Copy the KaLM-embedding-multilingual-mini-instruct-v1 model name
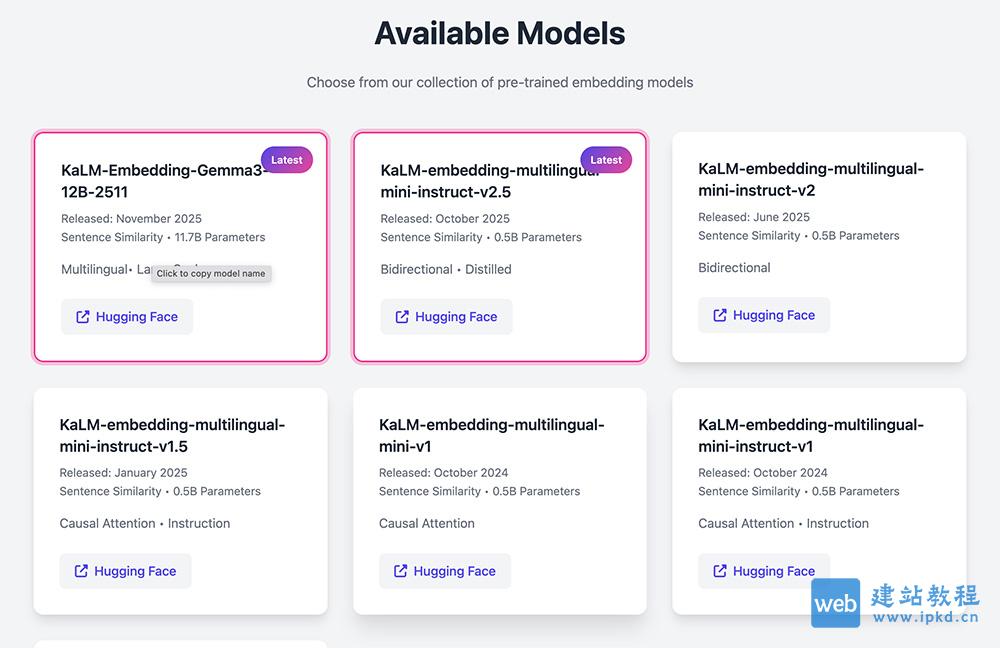This screenshot has height=648, width=1000. coord(810,435)
